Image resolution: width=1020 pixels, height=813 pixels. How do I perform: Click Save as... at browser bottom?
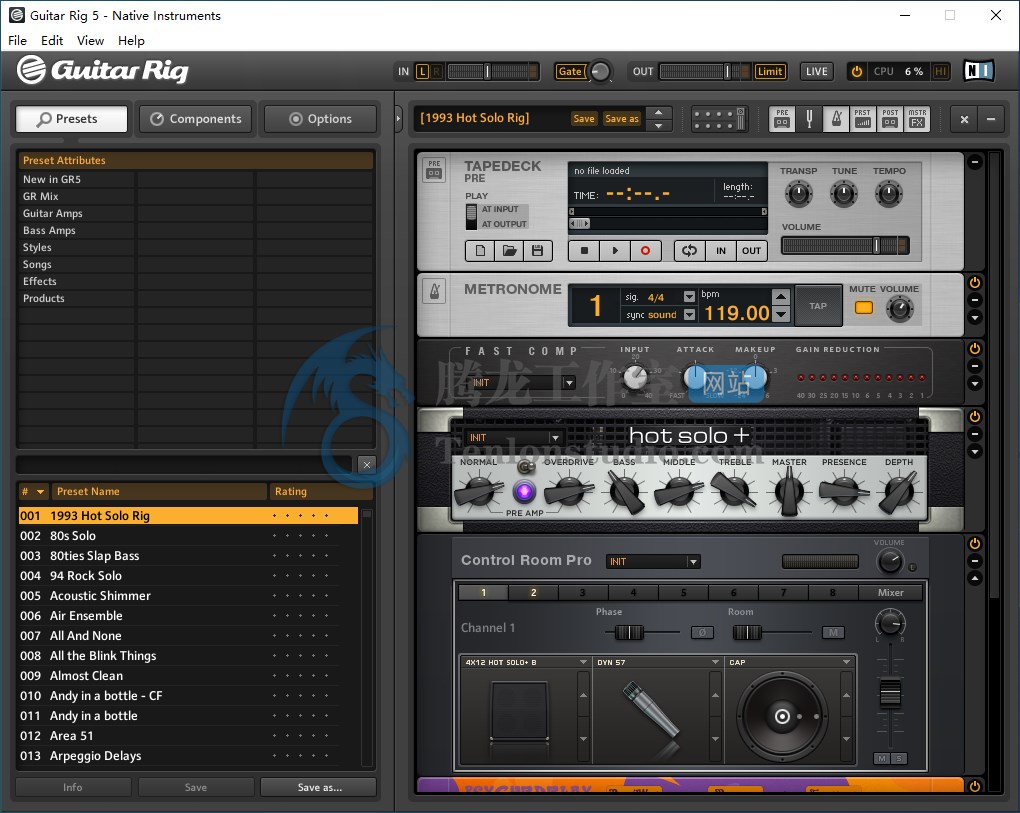click(x=319, y=787)
